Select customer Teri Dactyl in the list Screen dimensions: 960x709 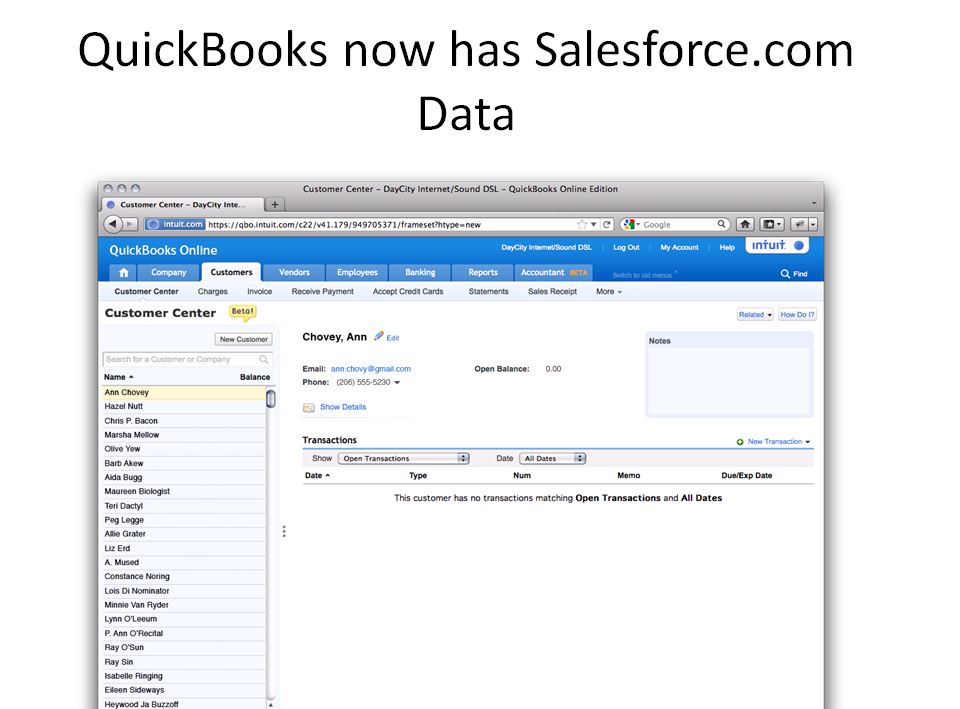coord(184,506)
